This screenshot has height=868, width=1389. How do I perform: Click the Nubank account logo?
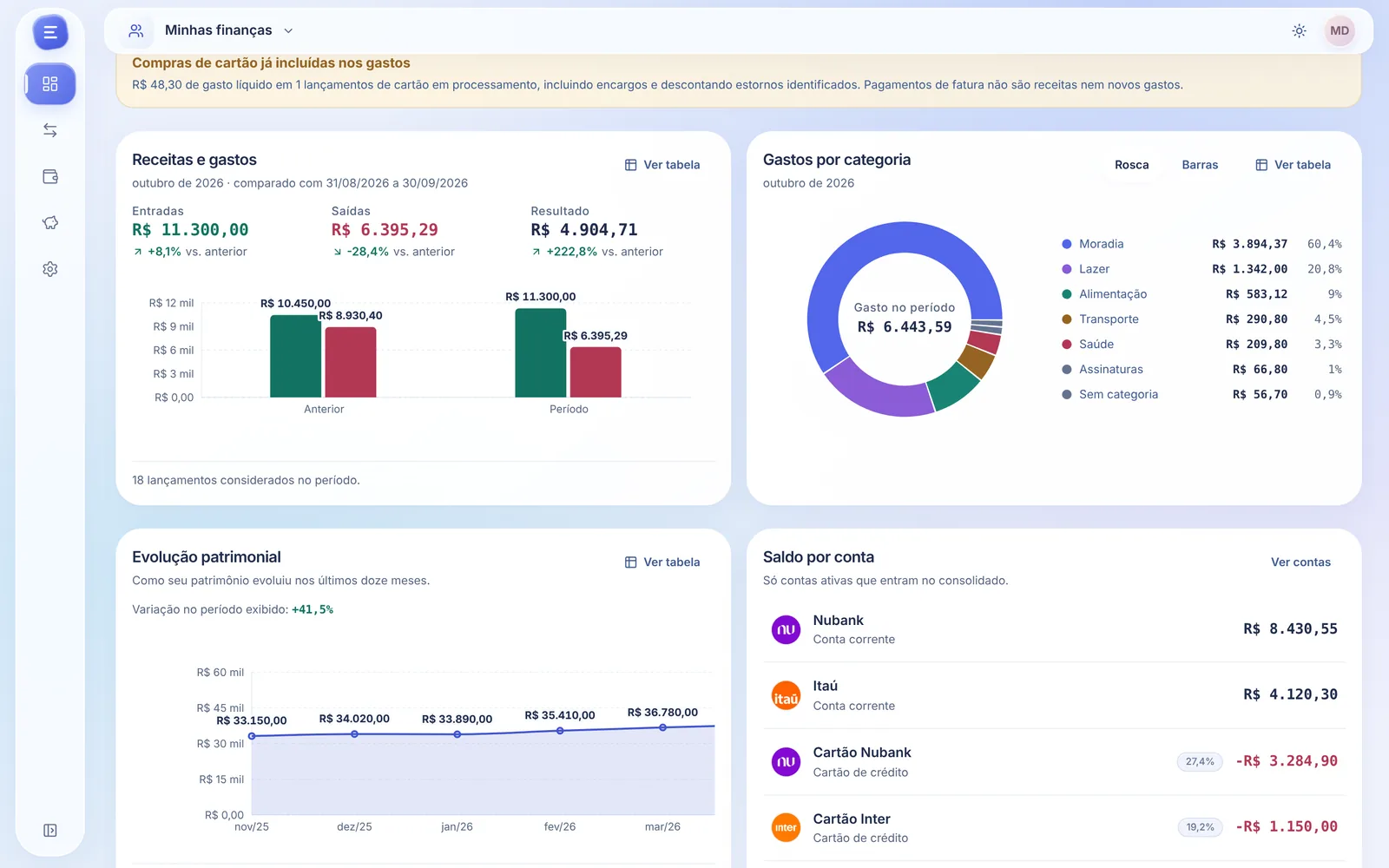[786, 629]
